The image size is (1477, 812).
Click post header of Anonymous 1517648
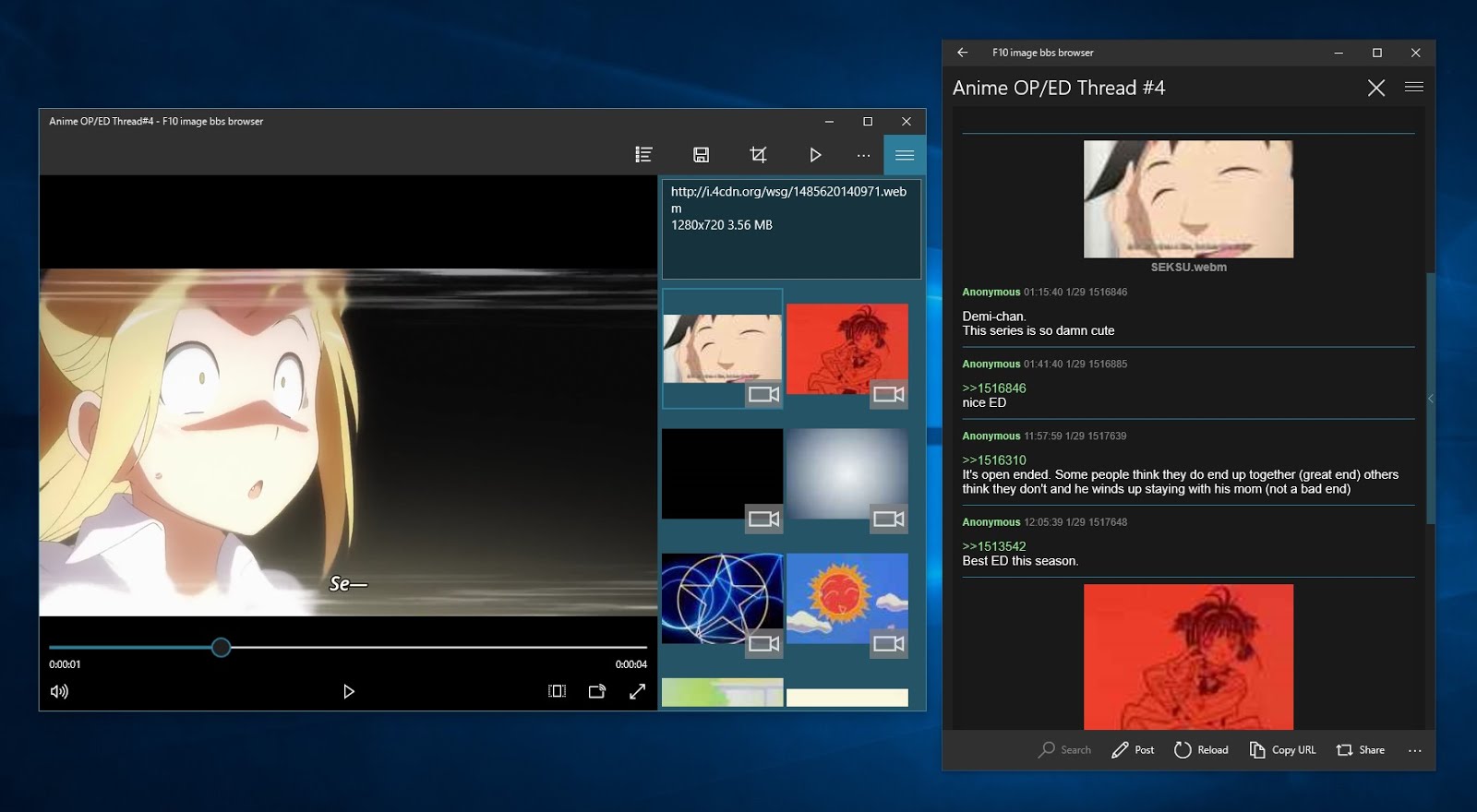coord(1044,522)
